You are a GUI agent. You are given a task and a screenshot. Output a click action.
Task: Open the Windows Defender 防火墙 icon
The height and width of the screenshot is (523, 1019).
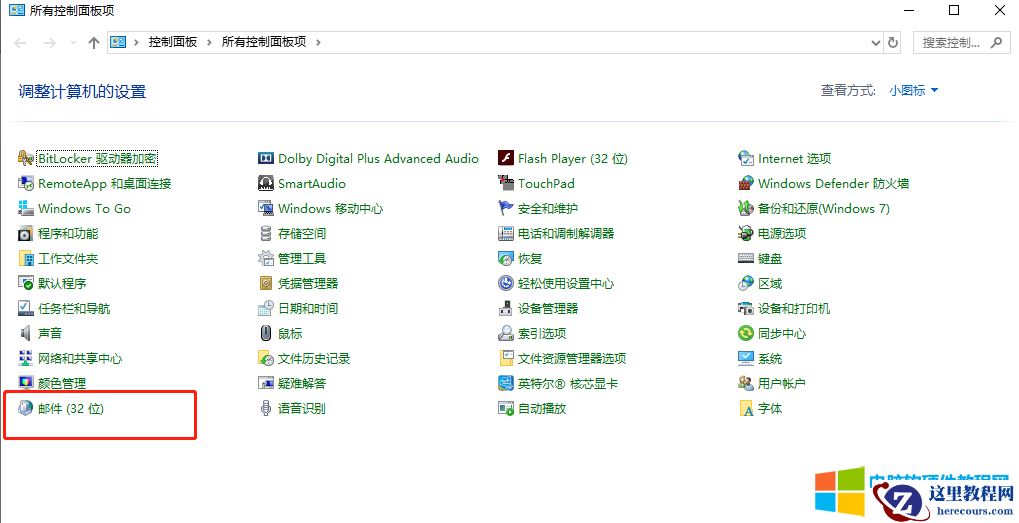point(746,183)
